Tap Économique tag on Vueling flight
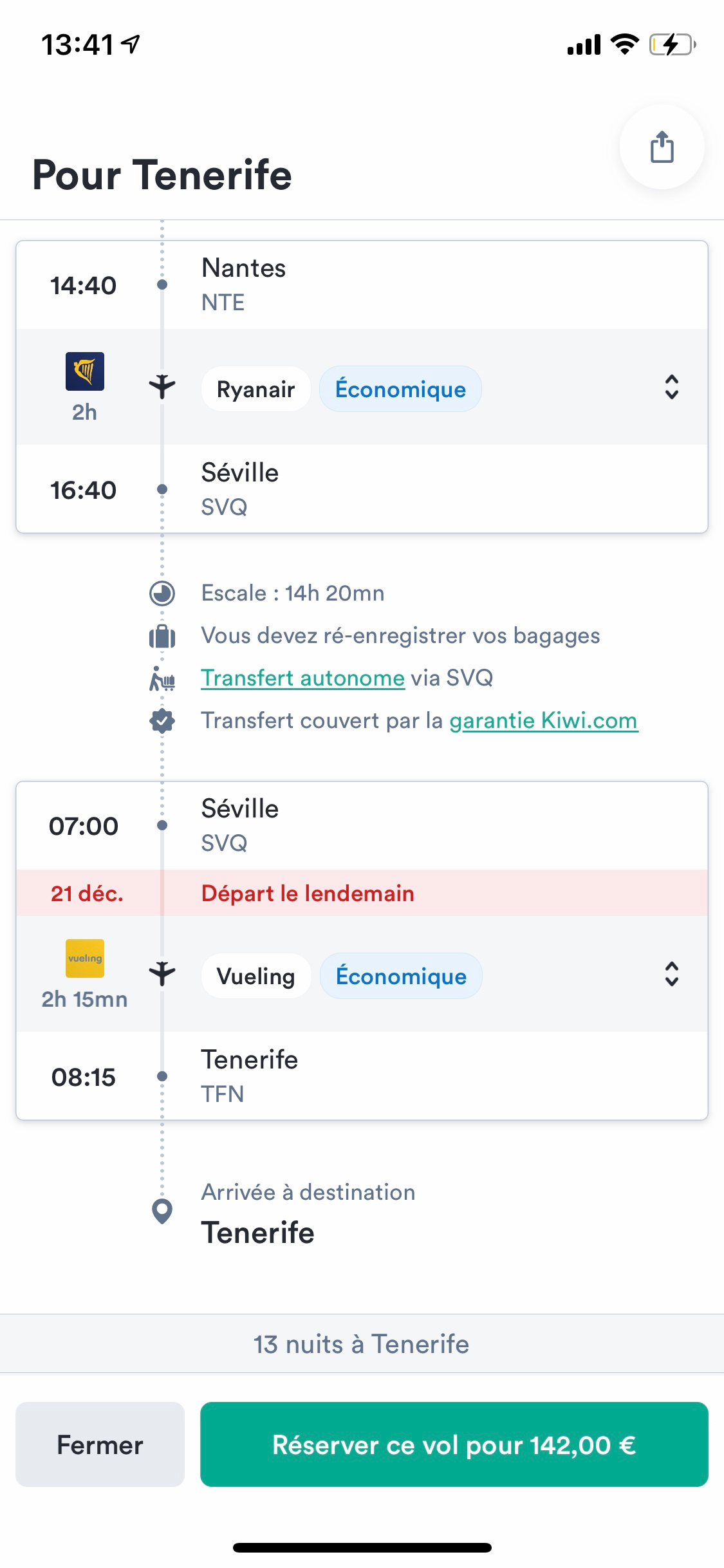This screenshot has width=724, height=1568. (401, 976)
